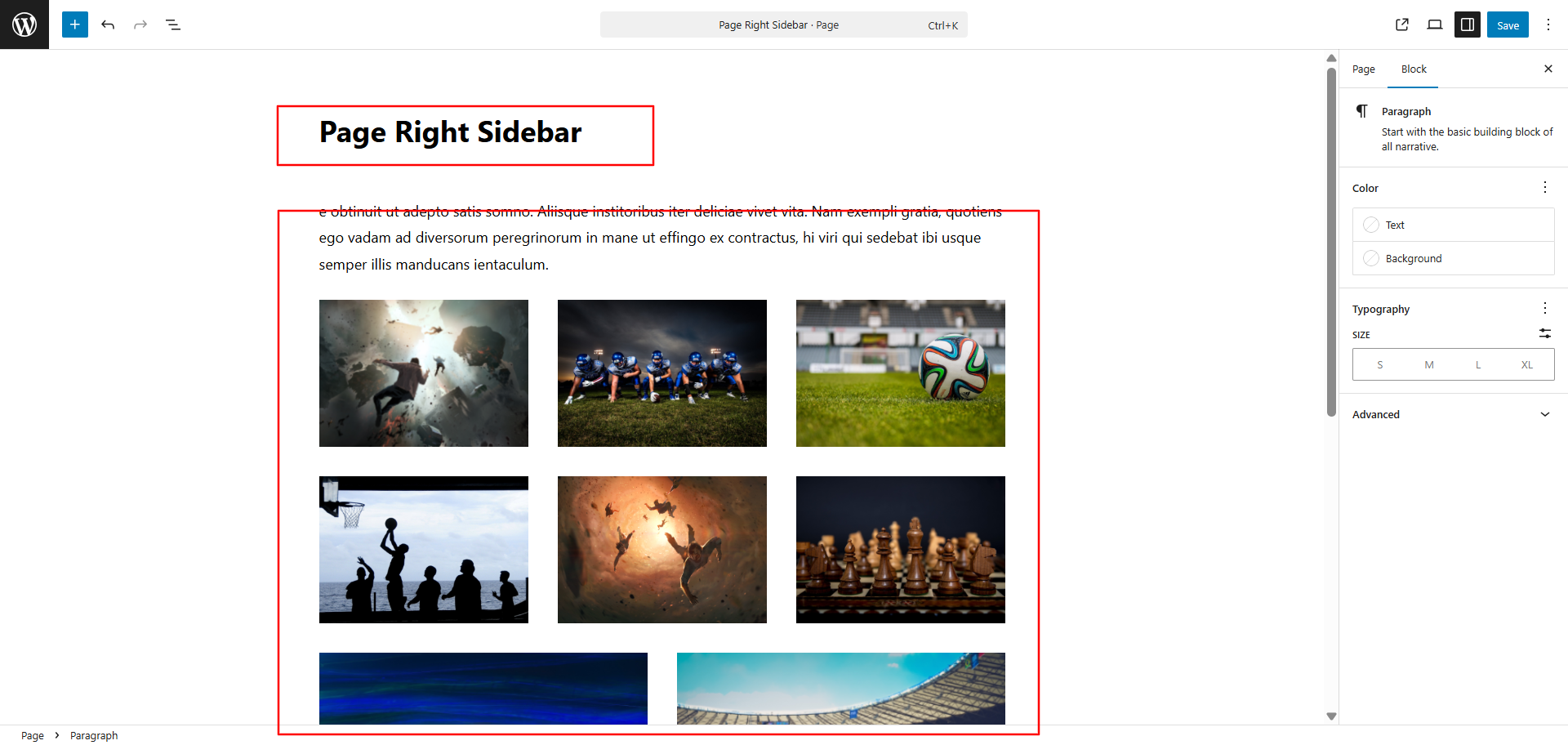
Task: Switch to the Page tab
Action: tap(1363, 69)
